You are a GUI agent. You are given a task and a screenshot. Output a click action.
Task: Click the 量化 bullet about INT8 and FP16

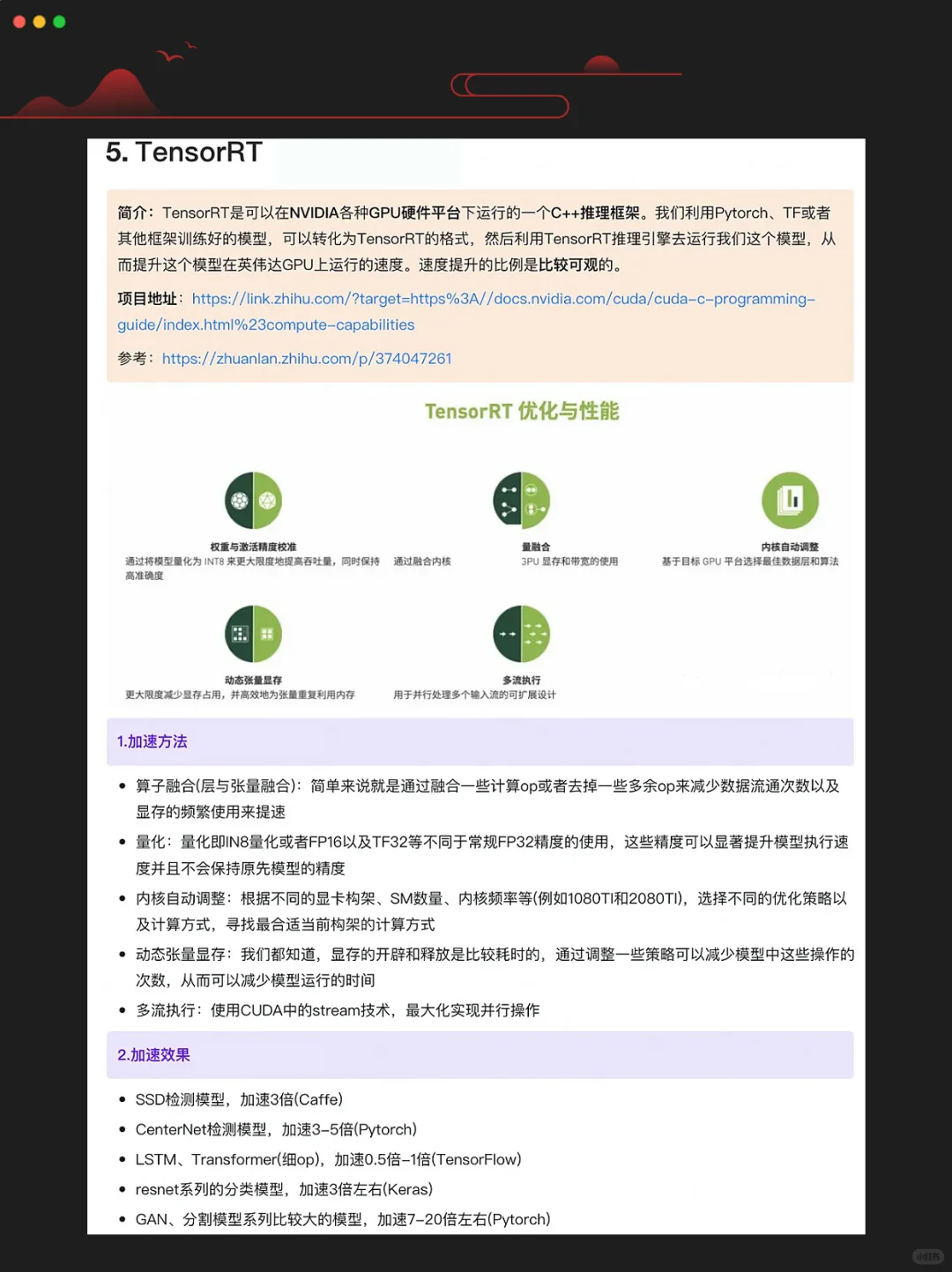click(x=492, y=855)
